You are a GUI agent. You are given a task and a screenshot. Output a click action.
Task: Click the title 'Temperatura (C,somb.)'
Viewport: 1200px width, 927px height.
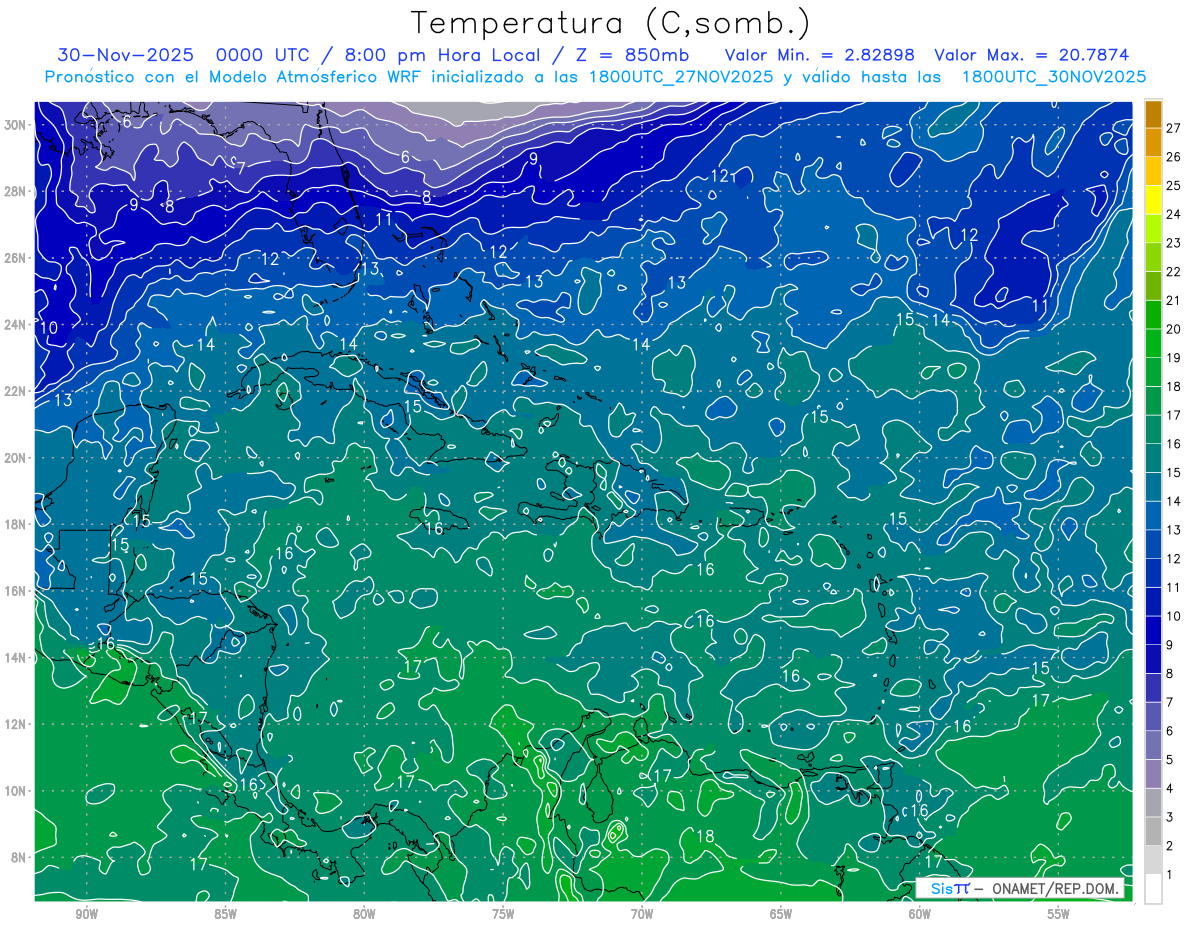coord(611,22)
